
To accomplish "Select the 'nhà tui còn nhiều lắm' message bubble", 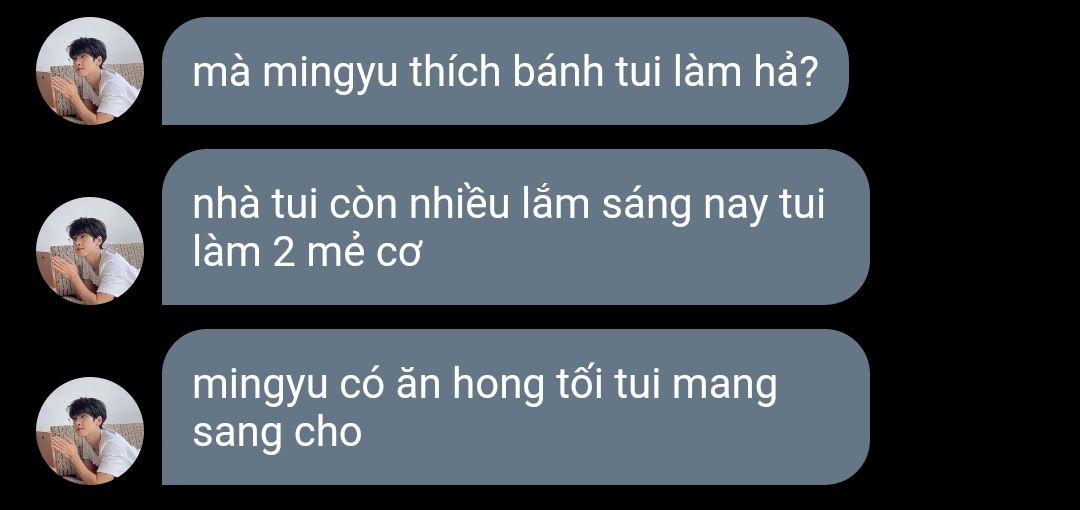I will point(516,227).
